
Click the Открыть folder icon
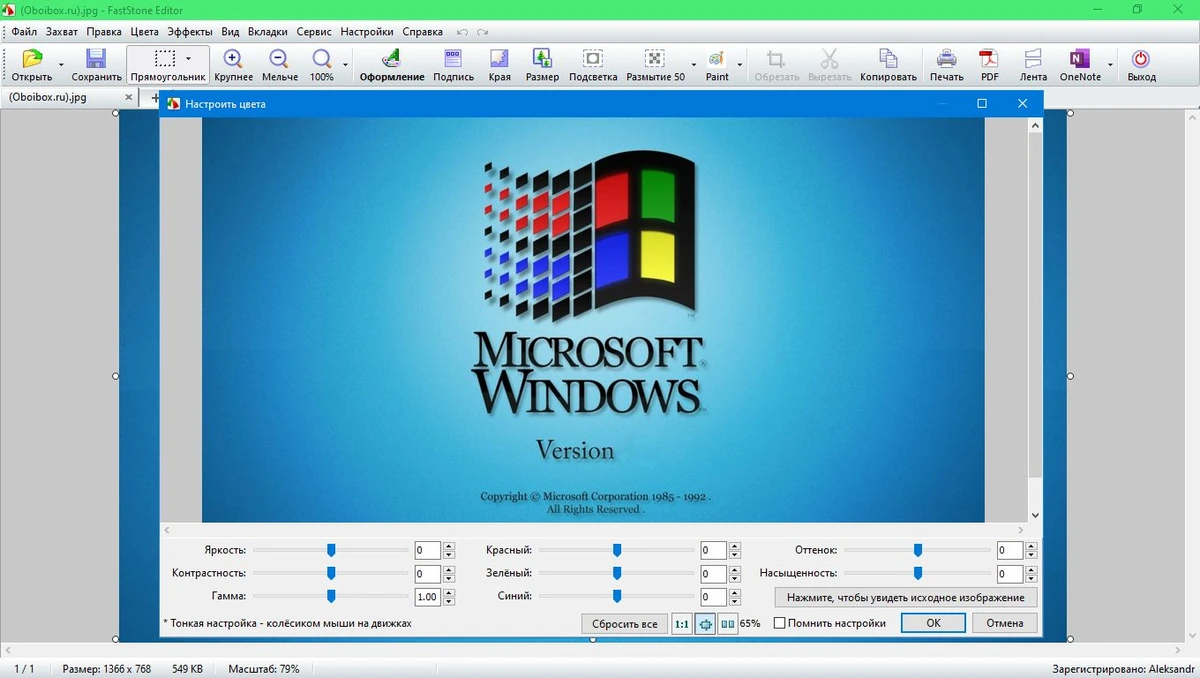[x=32, y=59]
